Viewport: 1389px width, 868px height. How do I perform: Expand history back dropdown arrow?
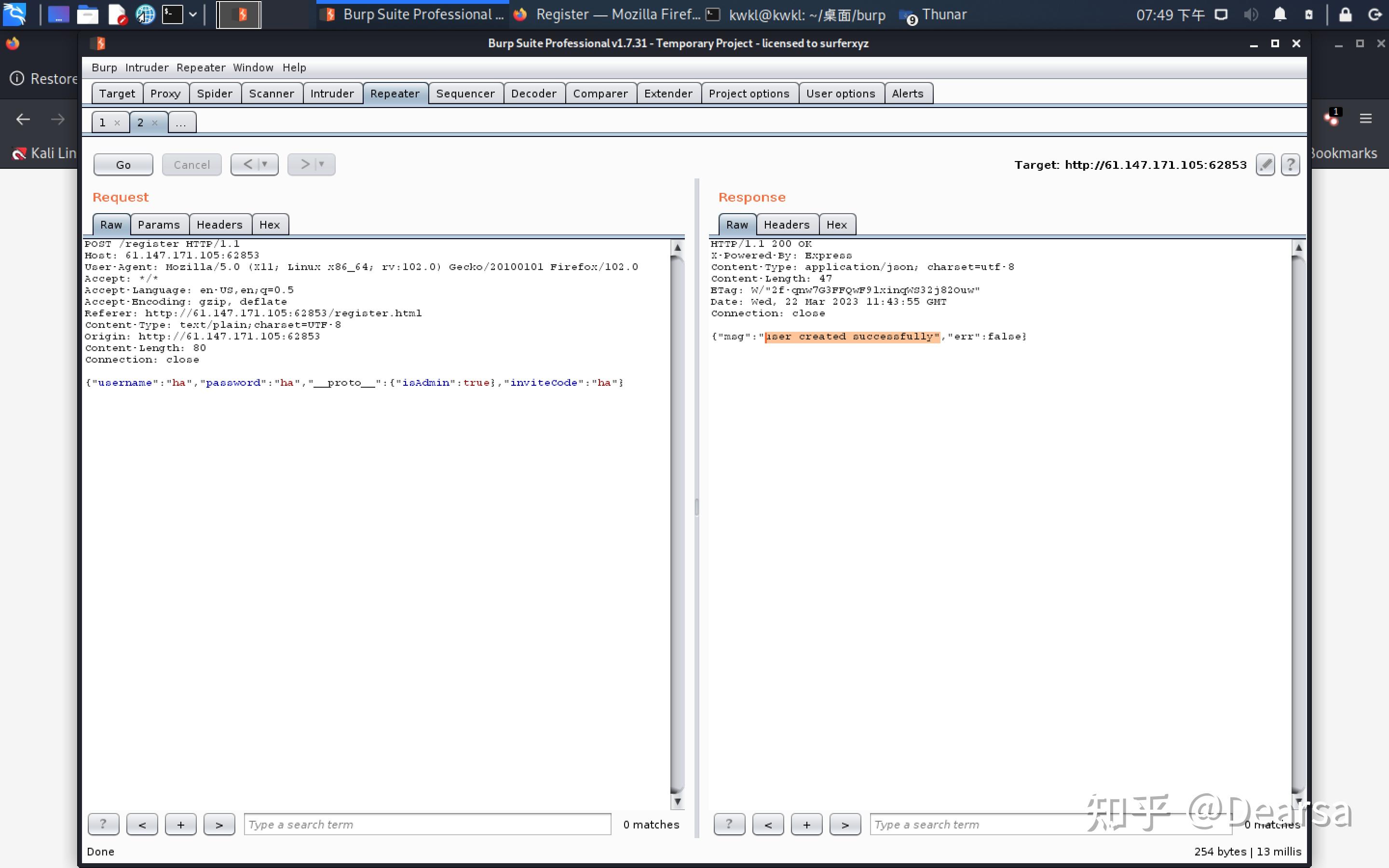[265, 164]
